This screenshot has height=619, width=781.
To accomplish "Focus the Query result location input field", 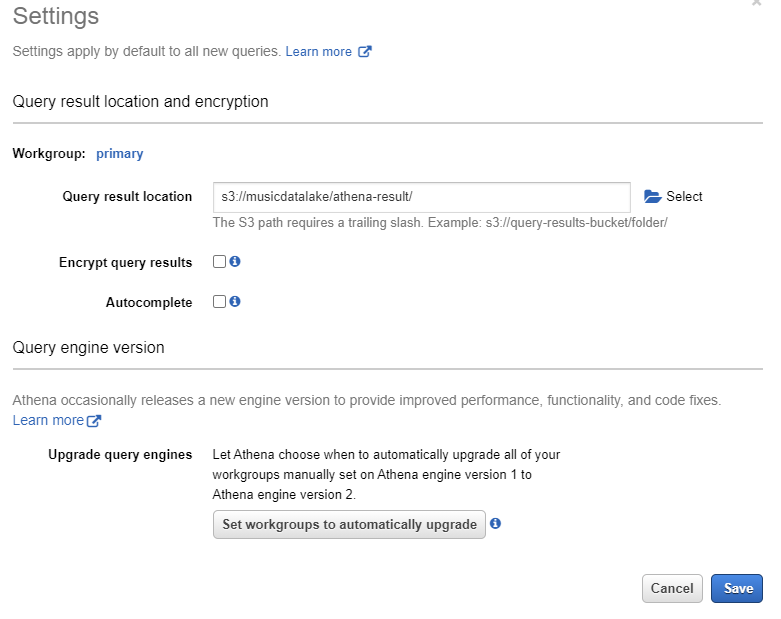I will (x=421, y=197).
